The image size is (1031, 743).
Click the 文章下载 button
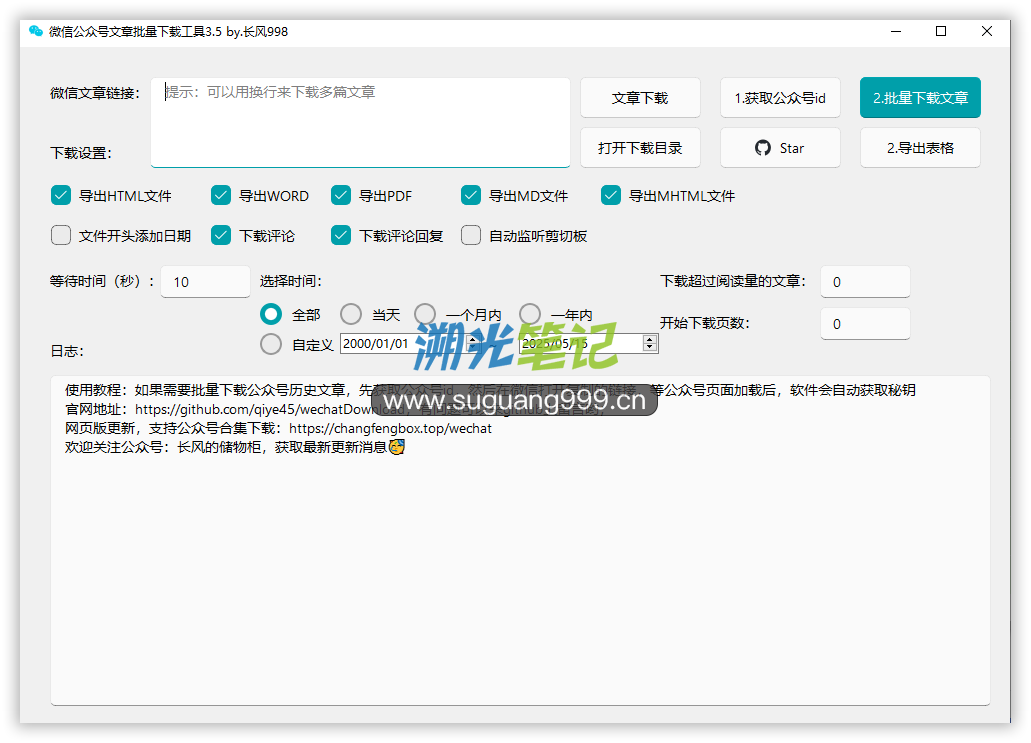[x=640, y=98]
